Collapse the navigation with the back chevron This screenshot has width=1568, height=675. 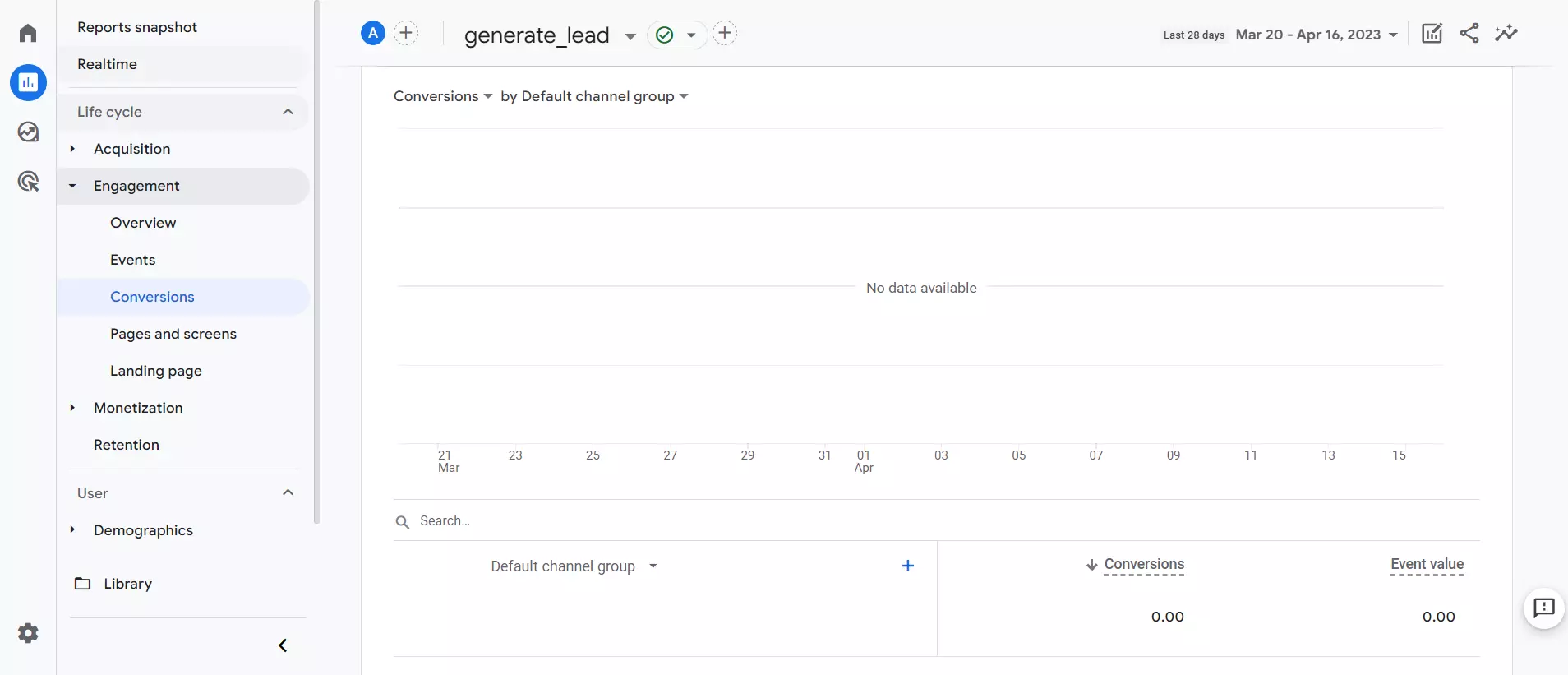click(283, 645)
